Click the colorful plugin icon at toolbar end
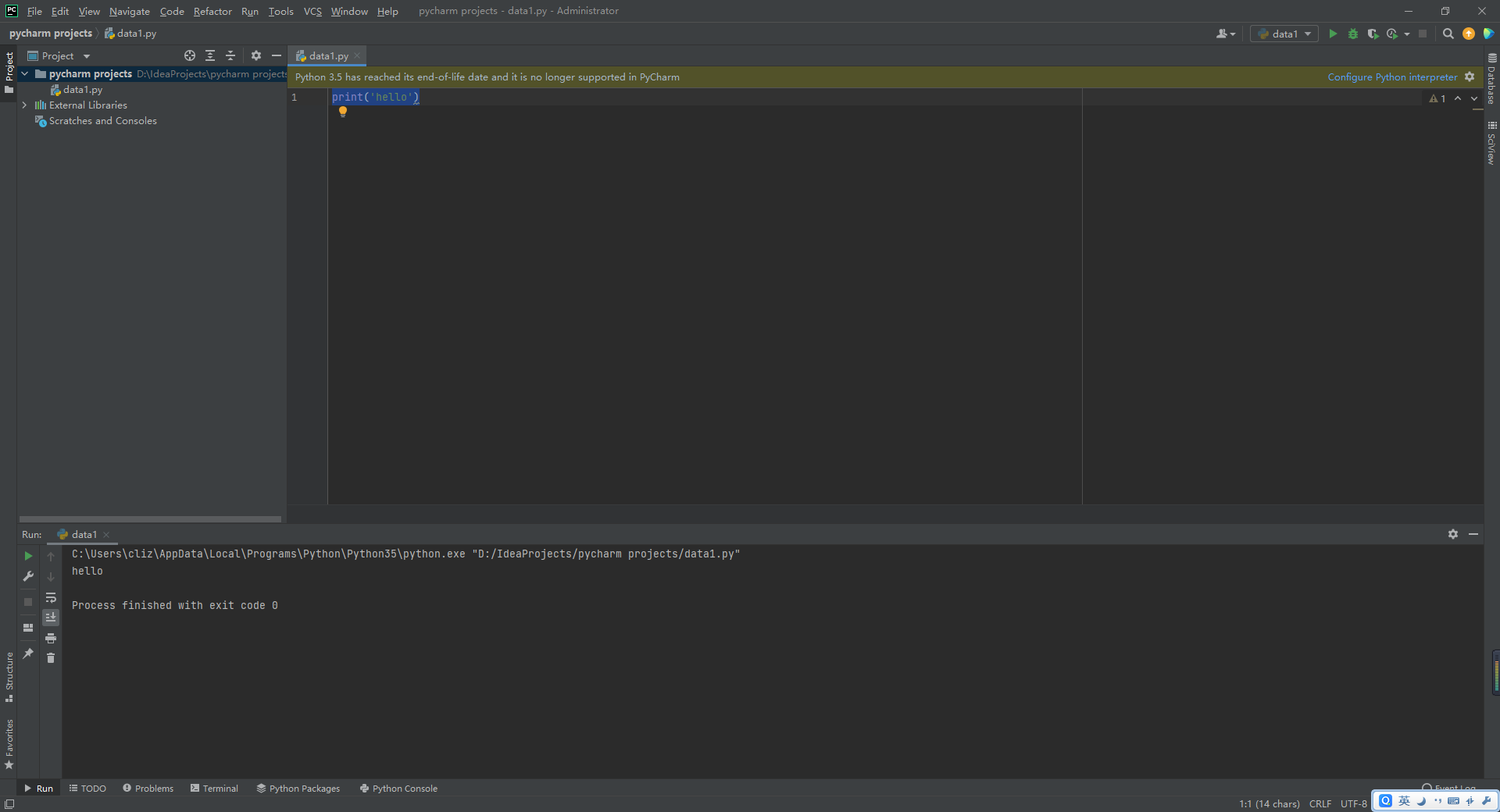Viewport: 1500px width, 812px height. (1488, 34)
